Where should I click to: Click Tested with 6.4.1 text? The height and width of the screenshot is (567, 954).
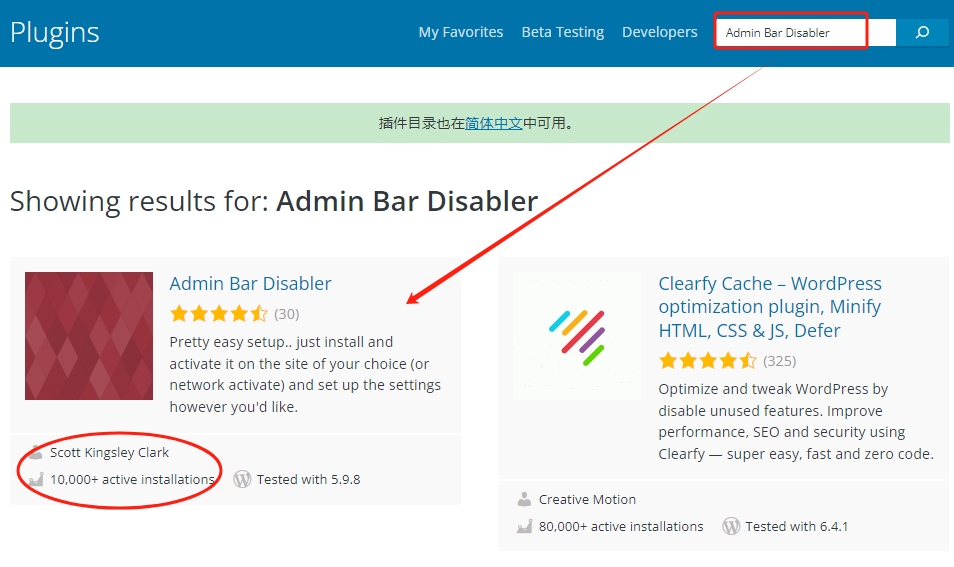(x=796, y=526)
